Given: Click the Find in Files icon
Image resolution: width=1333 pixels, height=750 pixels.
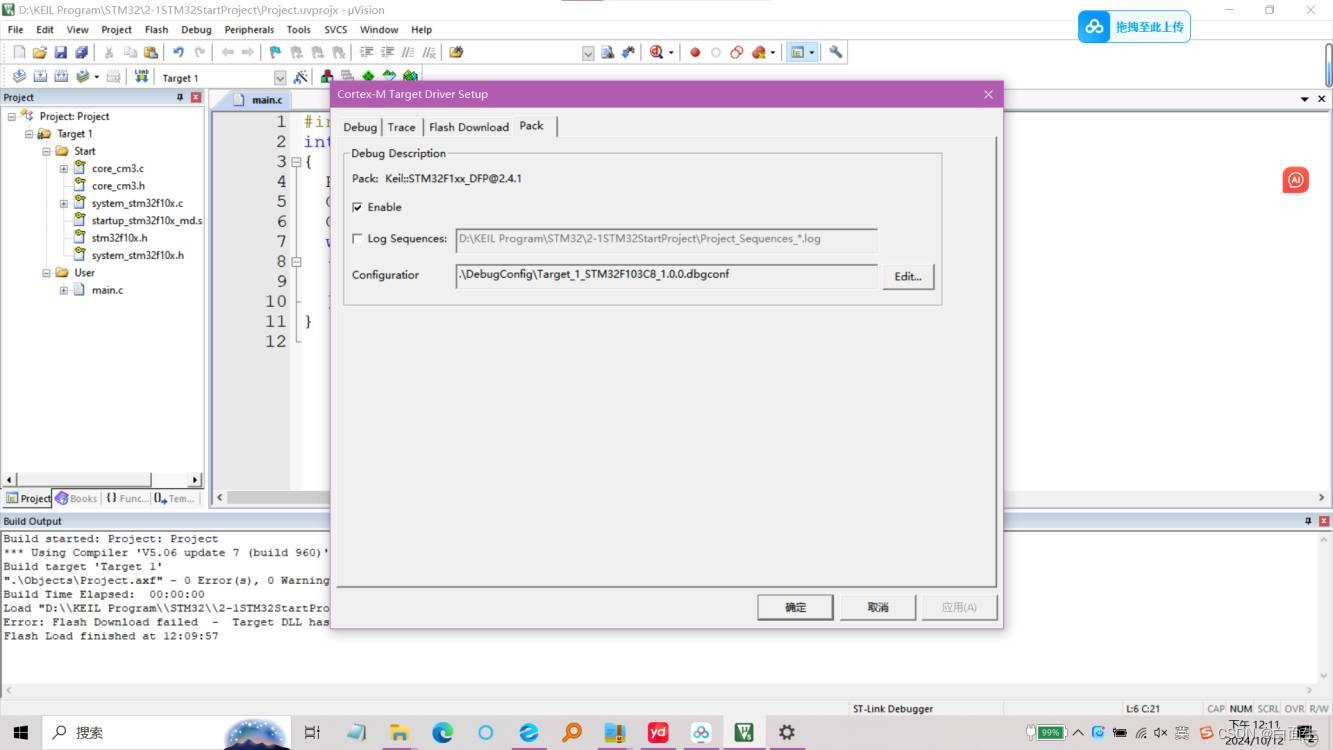Looking at the screenshot, I should click(456, 52).
